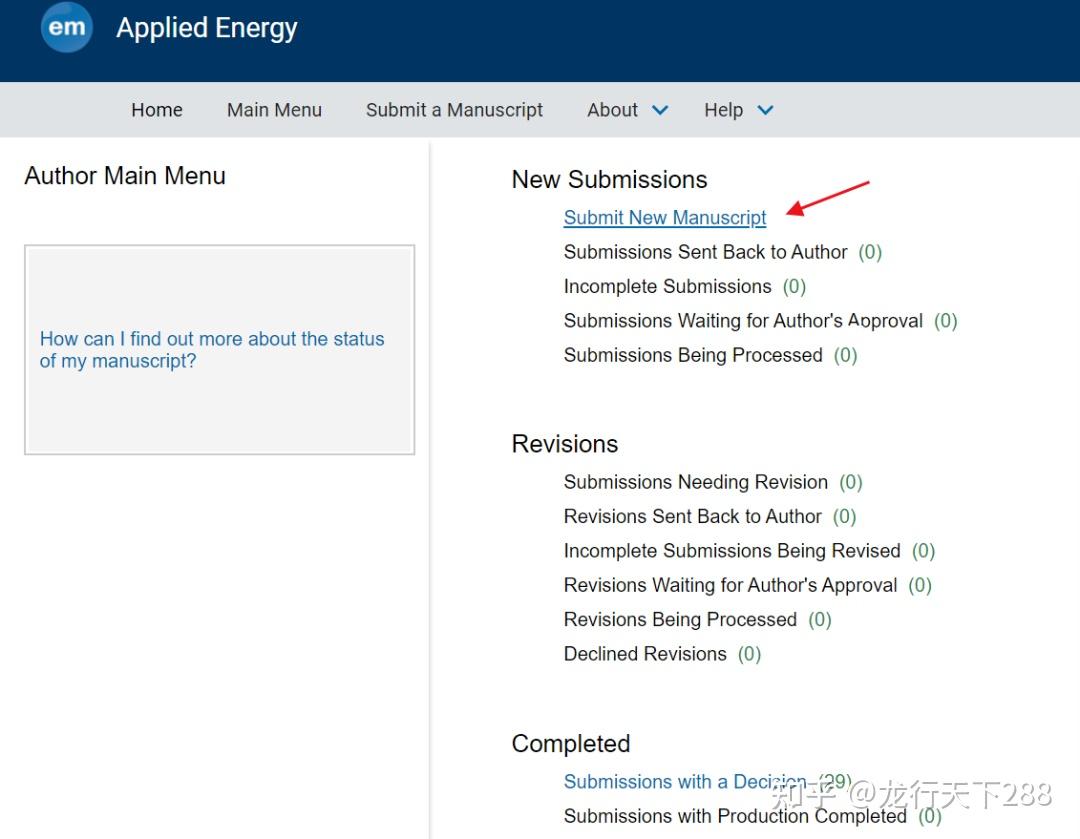View Submissions Being Processed
This screenshot has width=1080, height=839.
(693, 355)
